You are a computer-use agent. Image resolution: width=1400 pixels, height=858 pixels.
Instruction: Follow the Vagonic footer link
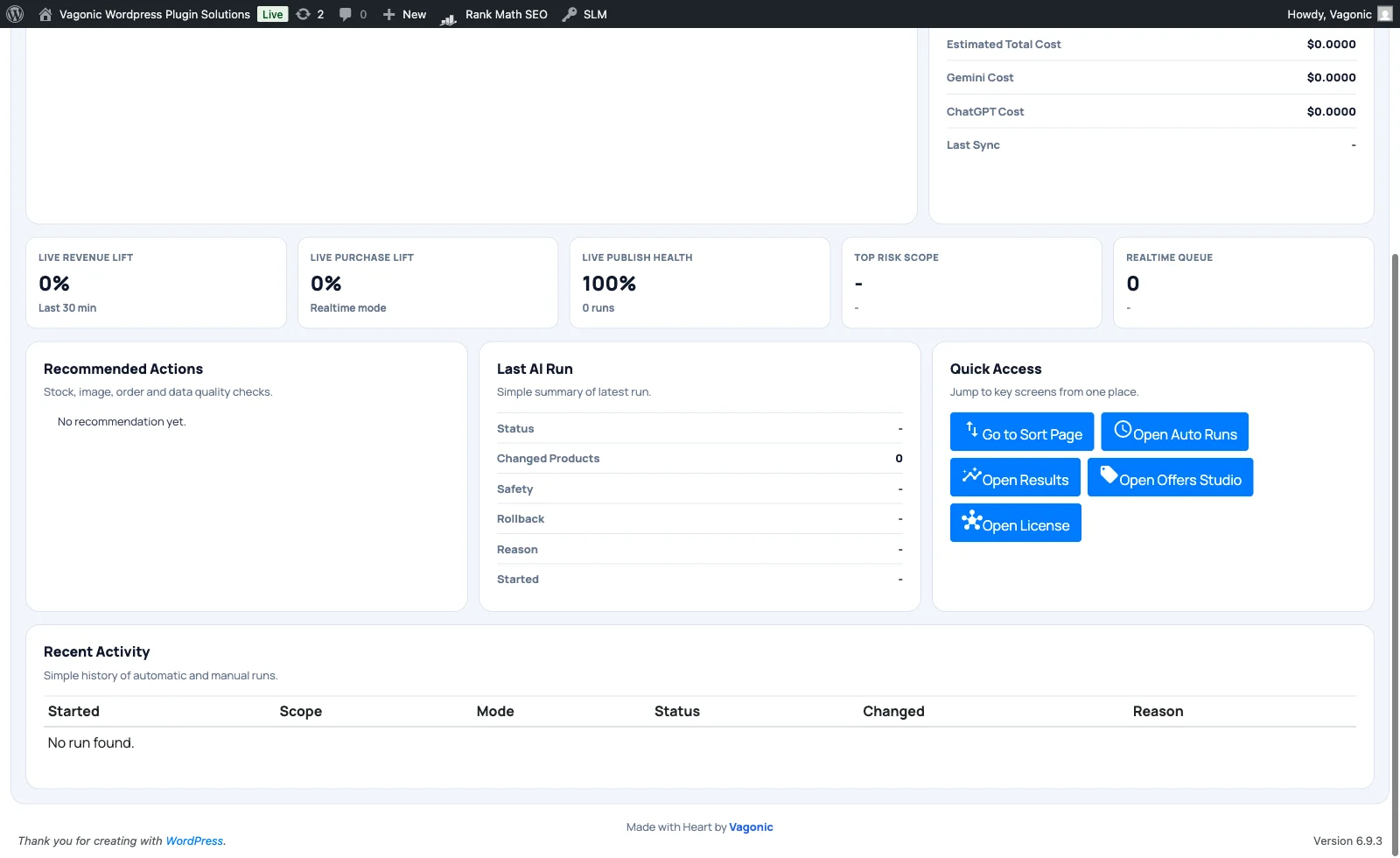[x=751, y=826]
